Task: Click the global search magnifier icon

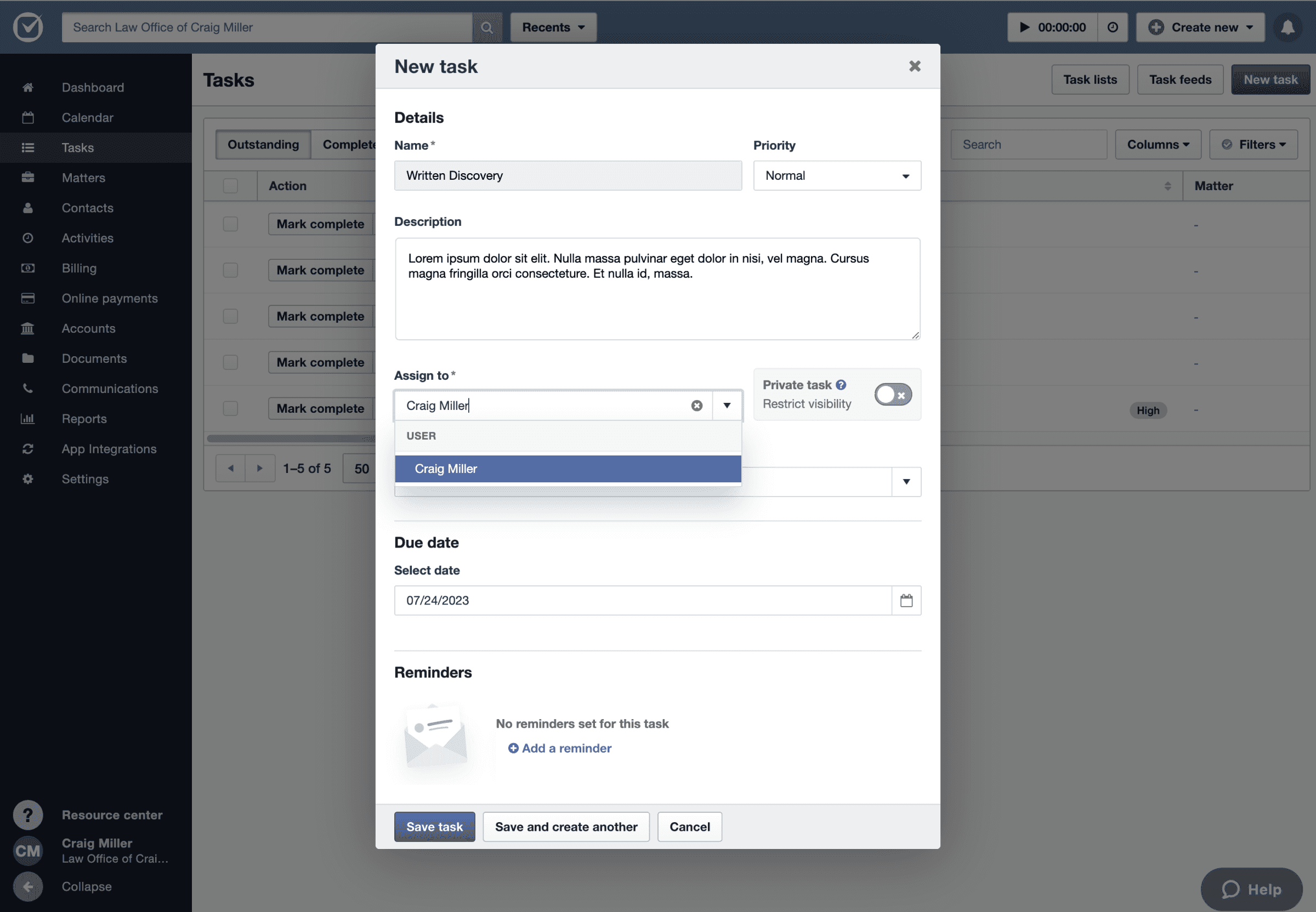Action: pyautogui.click(x=486, y=27)
